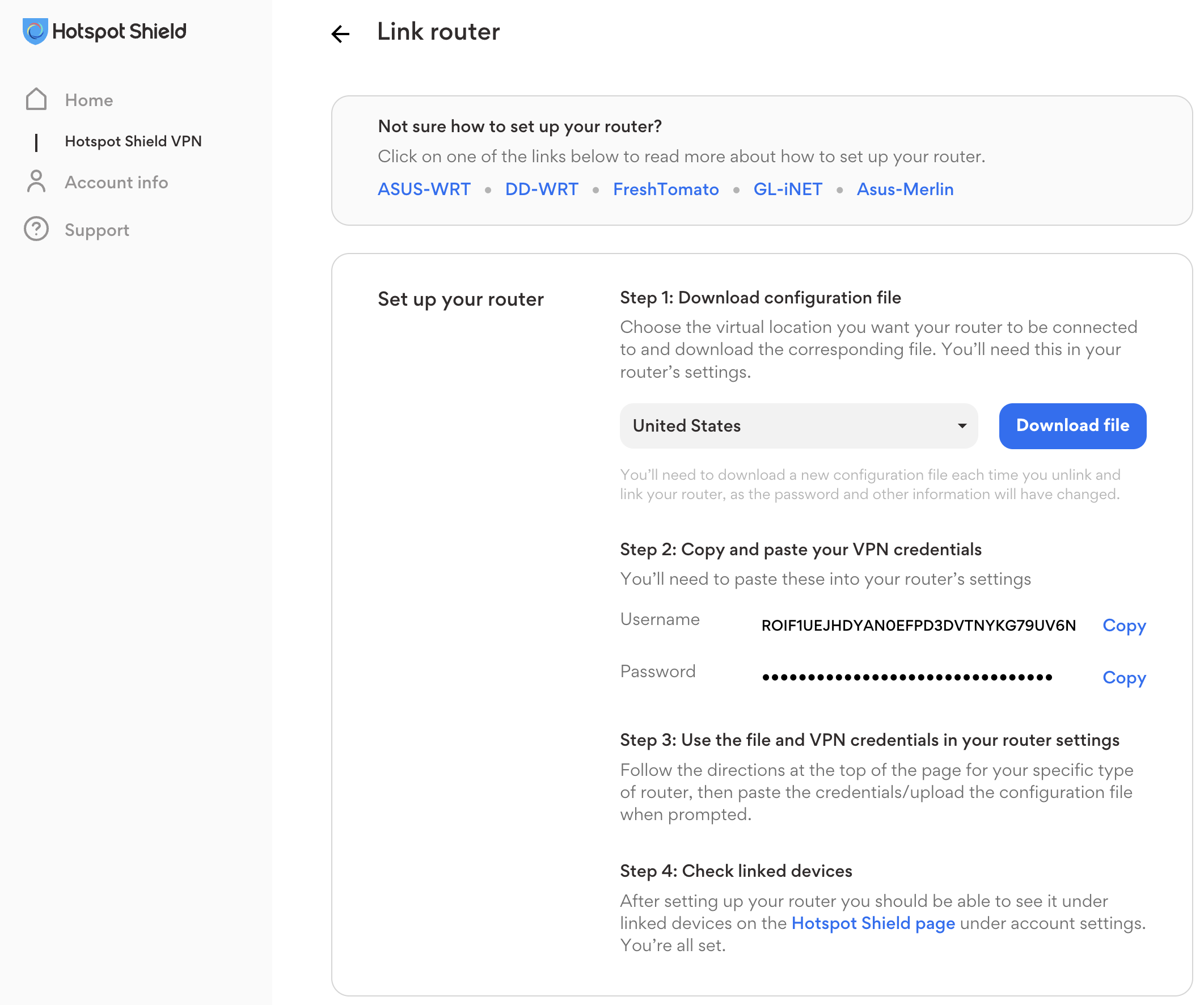
Task: Go to Account info in the sidebar
Action: point(116,182)
